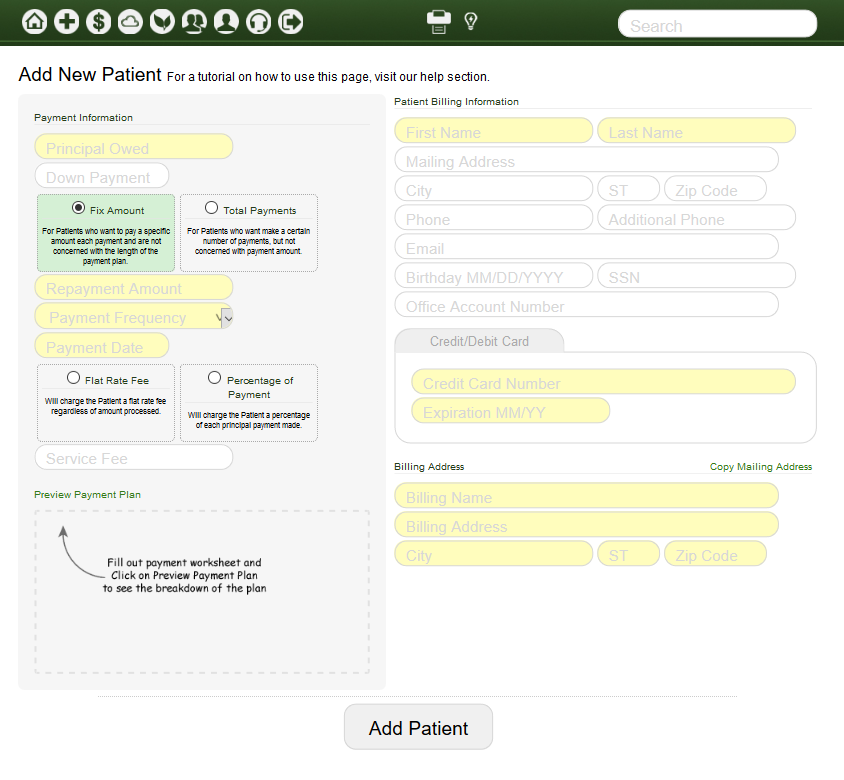Open the single-person profile icon
The image size is (844, 780).
227,22
